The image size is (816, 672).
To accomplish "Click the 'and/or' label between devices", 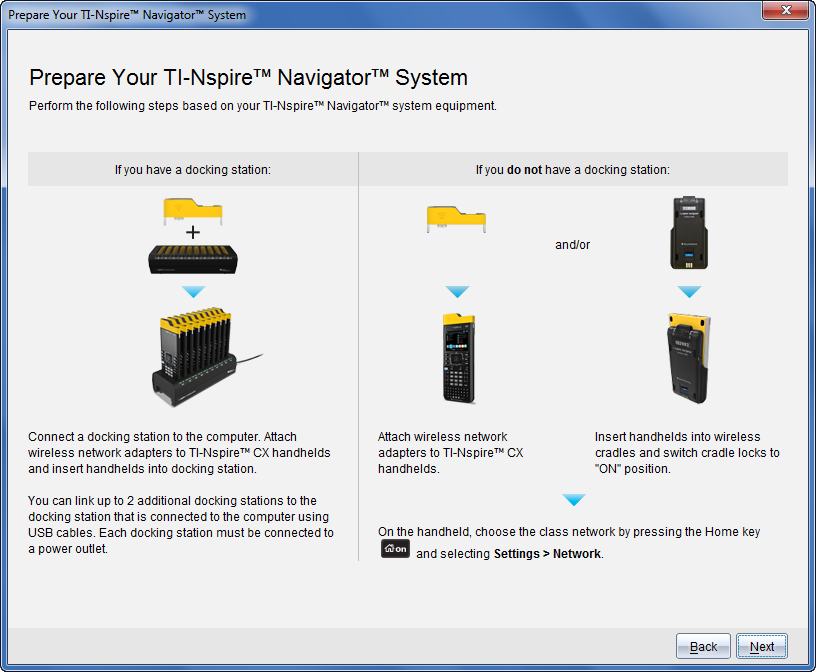I will (x=572, y=245).
